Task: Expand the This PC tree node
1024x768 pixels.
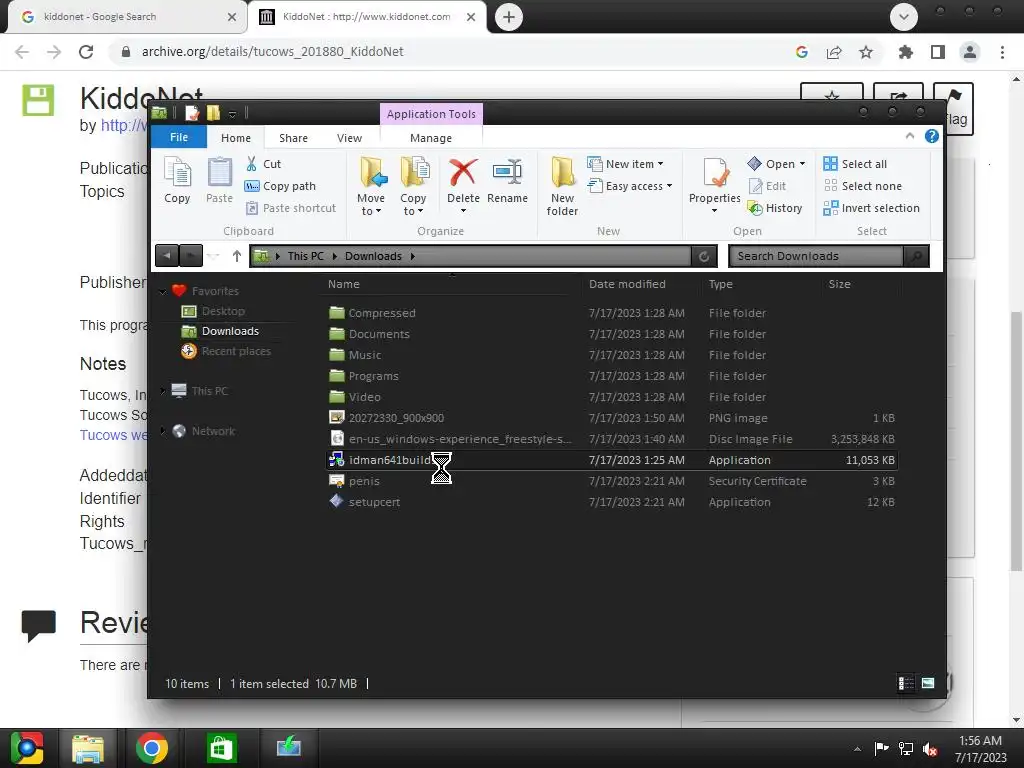Action: (x=163, y=391)
